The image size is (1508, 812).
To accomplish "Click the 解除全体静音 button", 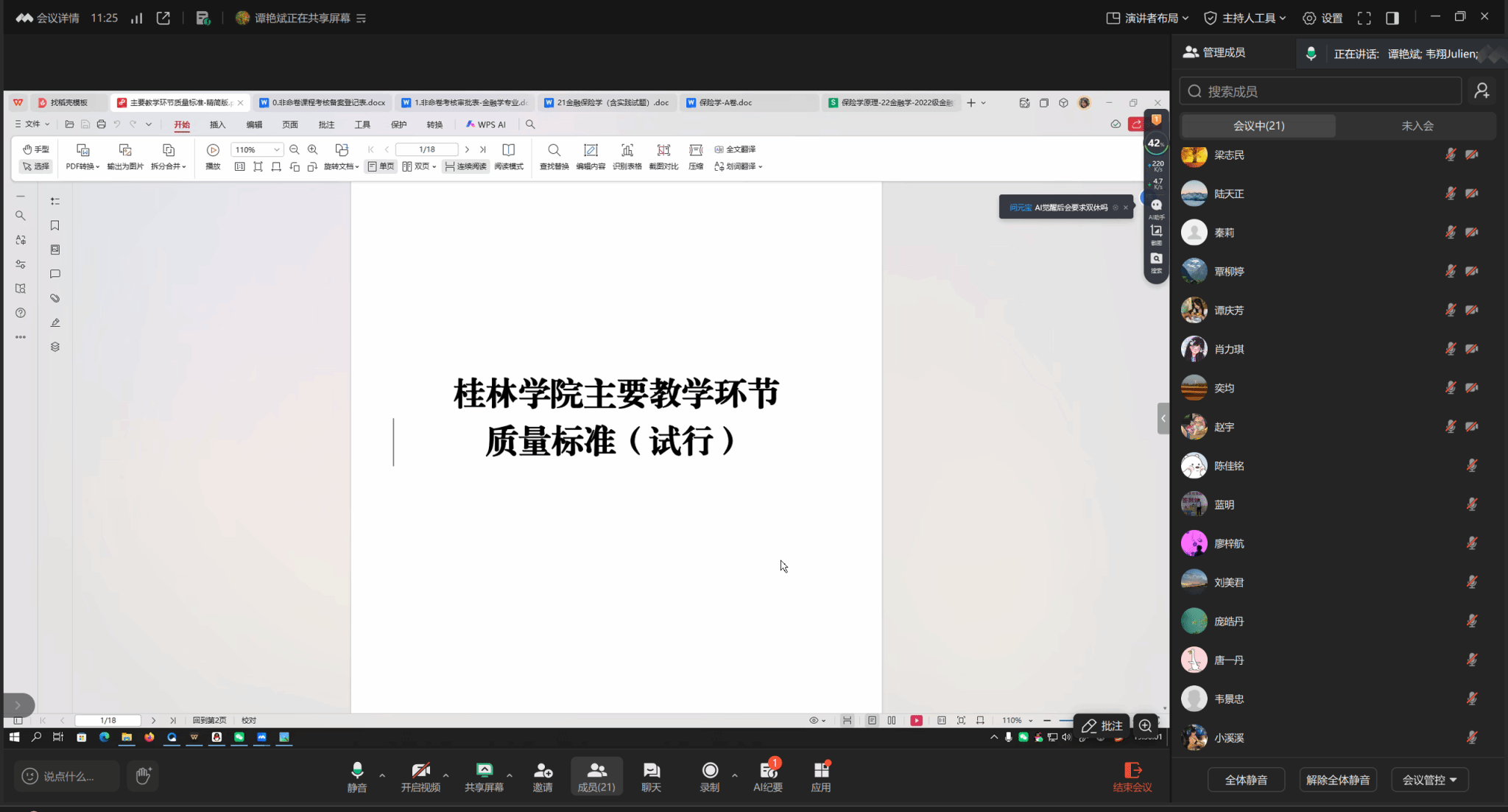I will [1337, 780].
